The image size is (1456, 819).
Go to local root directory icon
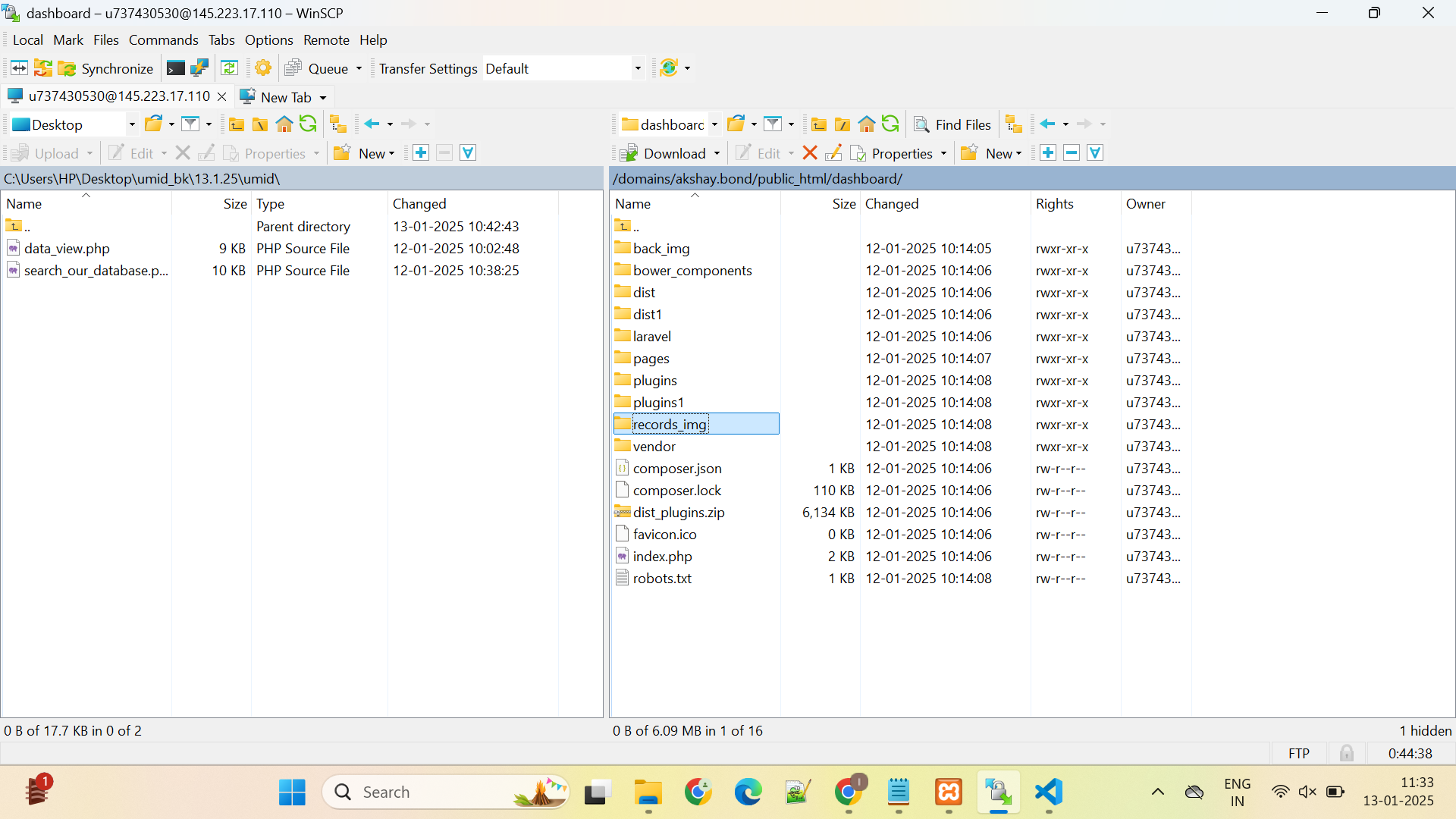[260, 124]
